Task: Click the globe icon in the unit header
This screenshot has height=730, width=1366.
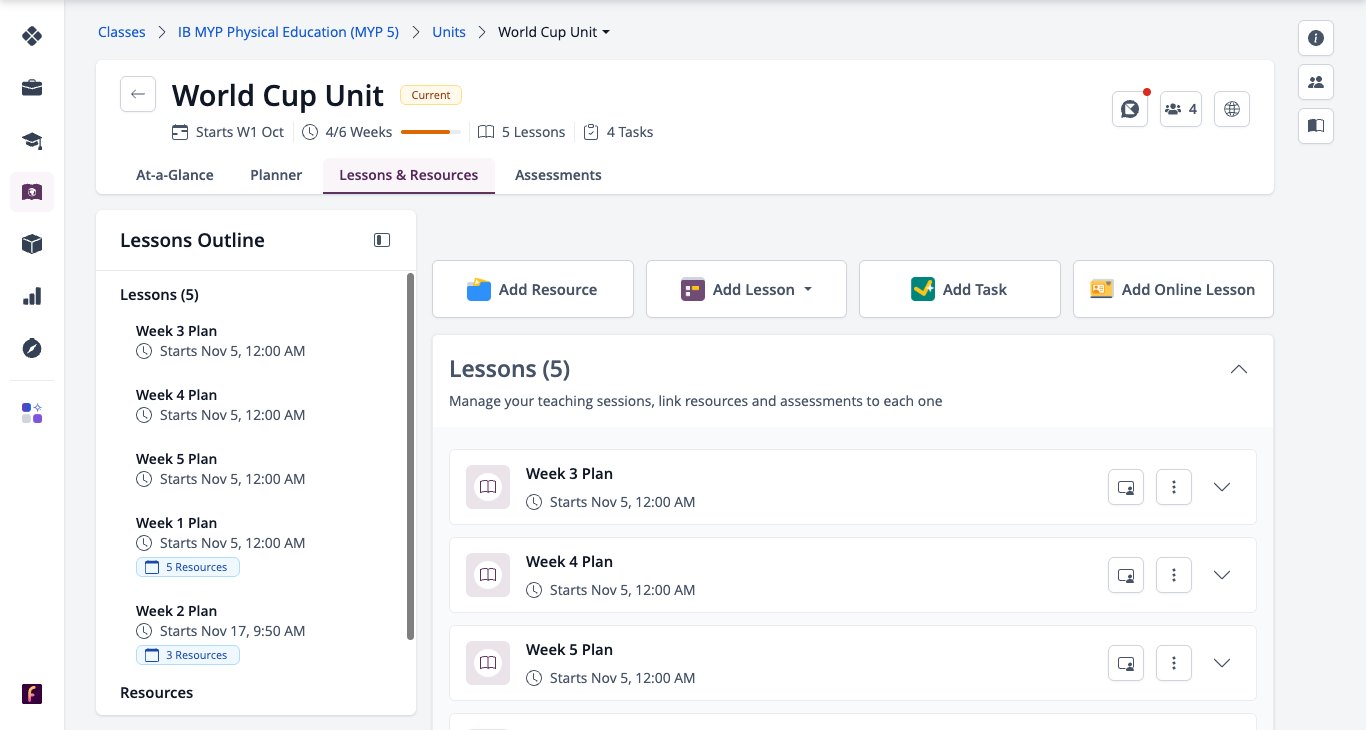Action: pyautogui.click(x=1232, y=109)
